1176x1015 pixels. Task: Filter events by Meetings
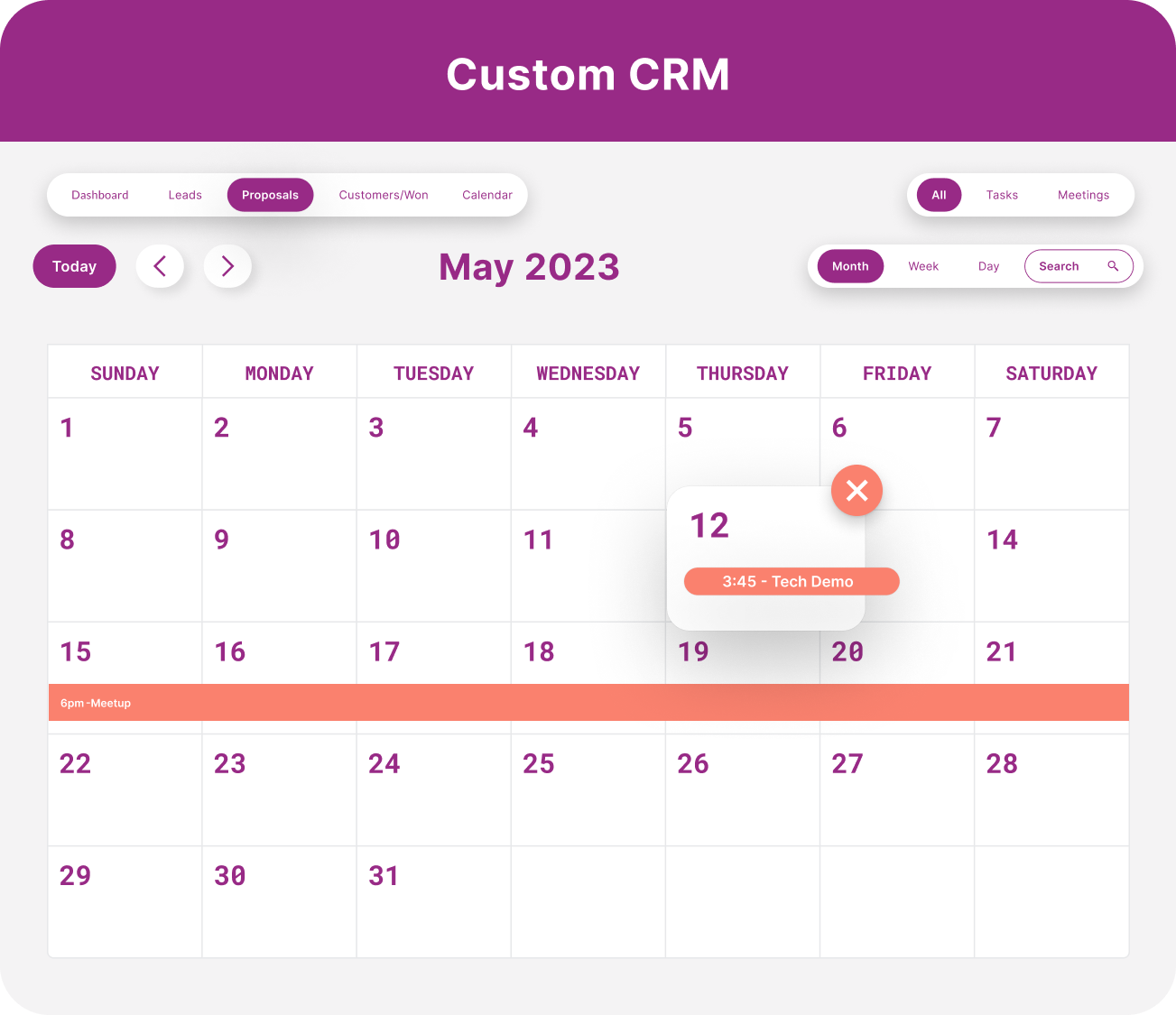tap(1083, 195)
